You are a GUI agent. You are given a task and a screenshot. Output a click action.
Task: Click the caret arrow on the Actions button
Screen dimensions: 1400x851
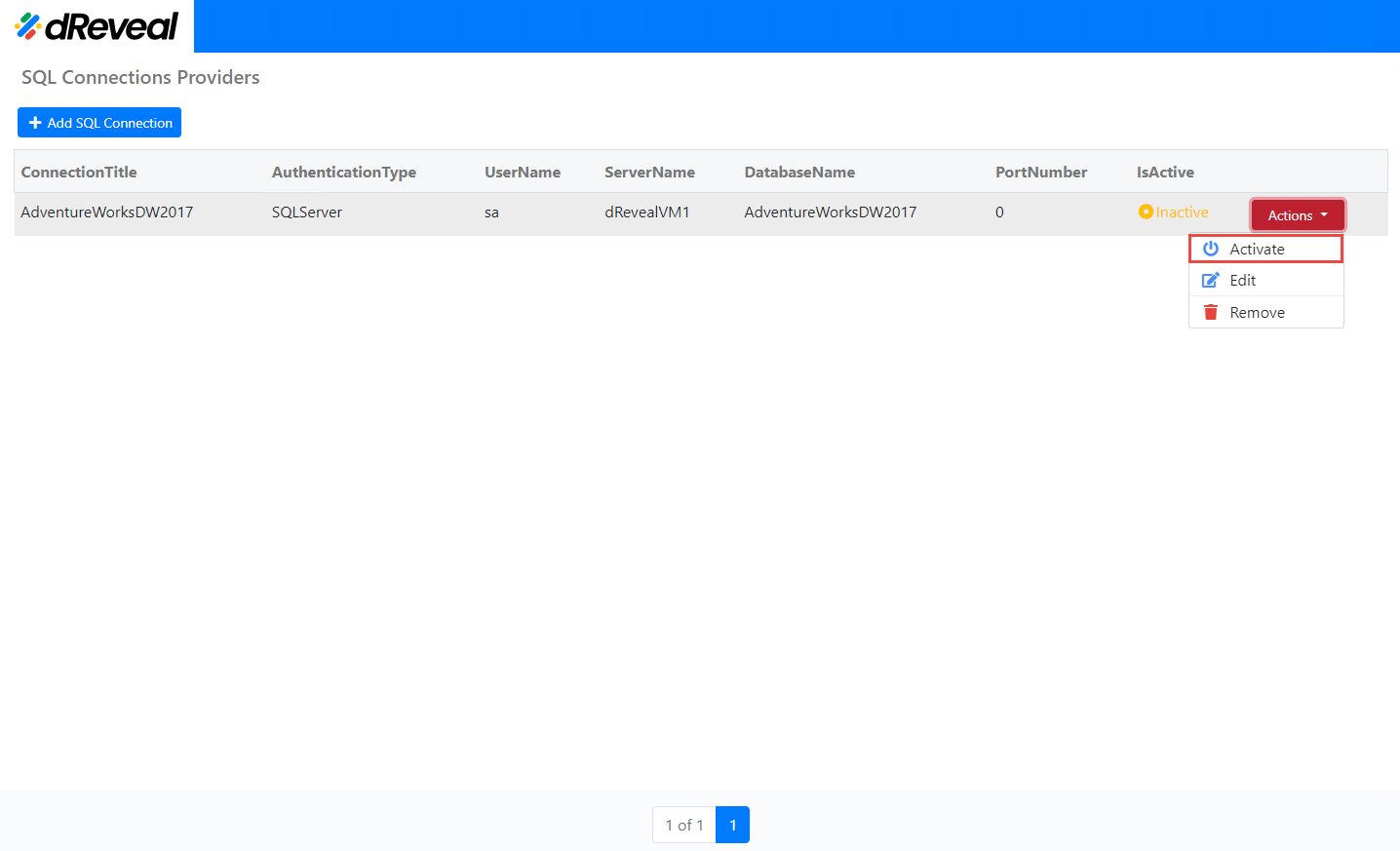click(1322, 214)
